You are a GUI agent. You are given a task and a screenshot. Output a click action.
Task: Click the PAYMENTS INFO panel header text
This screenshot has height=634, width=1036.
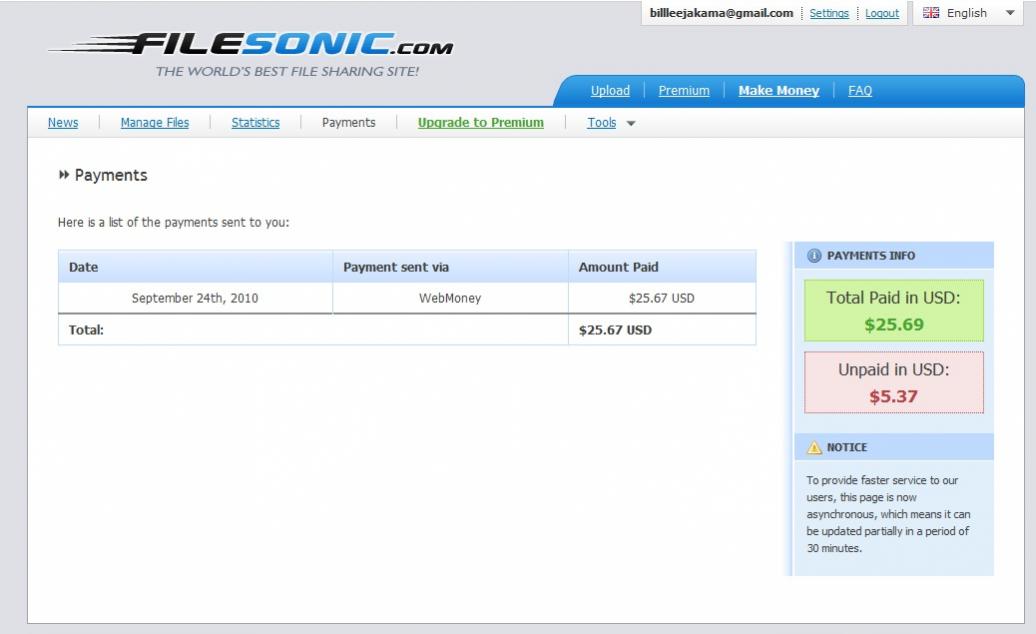pos(871,256)
